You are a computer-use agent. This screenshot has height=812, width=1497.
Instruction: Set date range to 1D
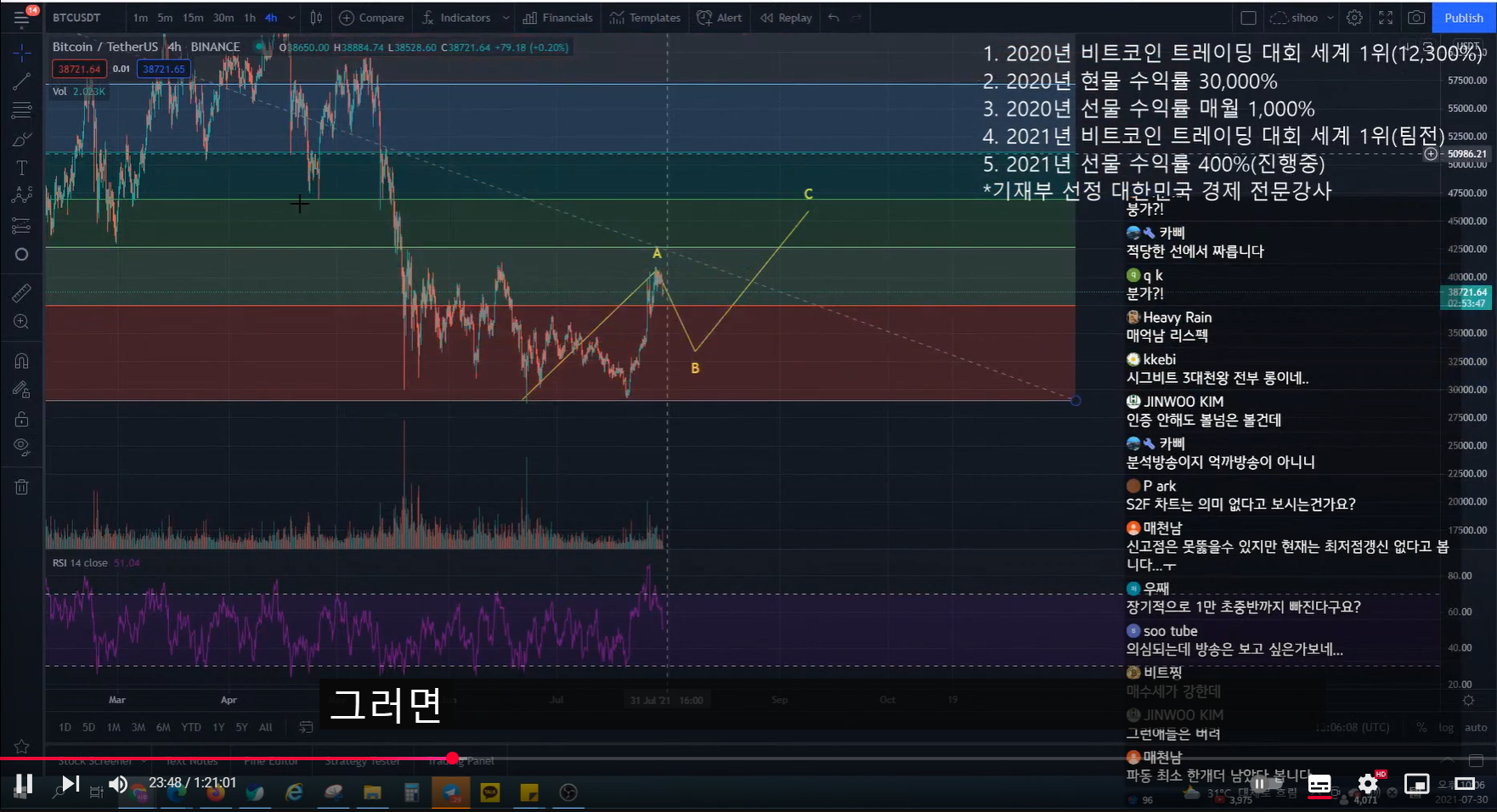pyautogui.click(x=65, y=727)
